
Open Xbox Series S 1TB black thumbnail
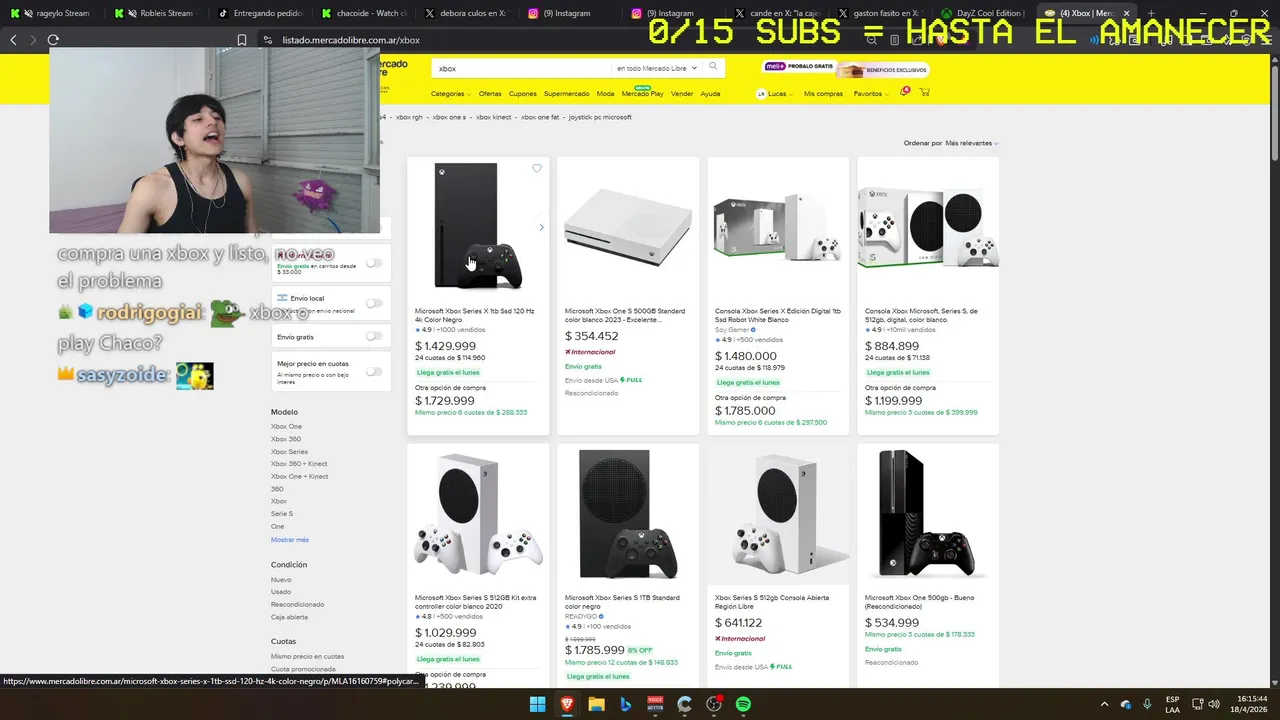pyautogui.click(x=628, y=514)
